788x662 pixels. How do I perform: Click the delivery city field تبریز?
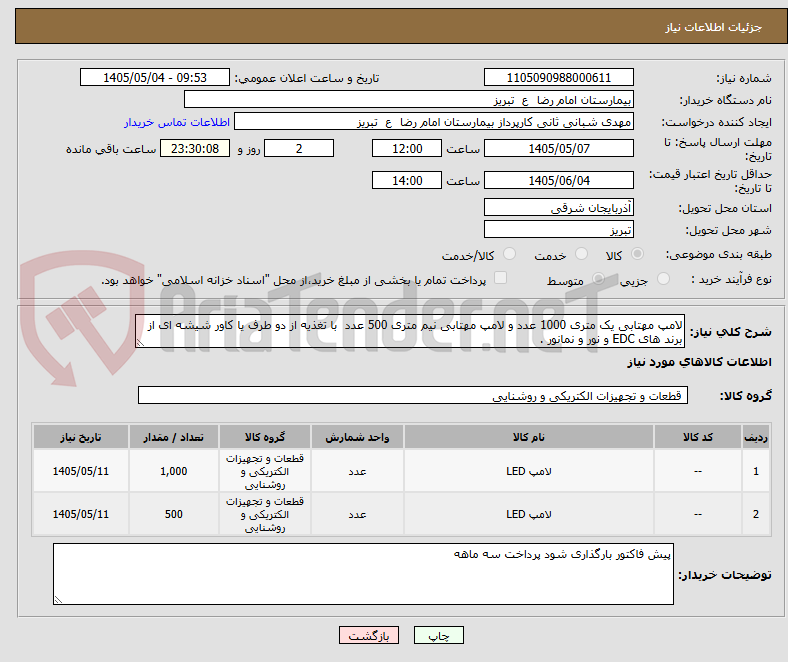click(558, 229)
